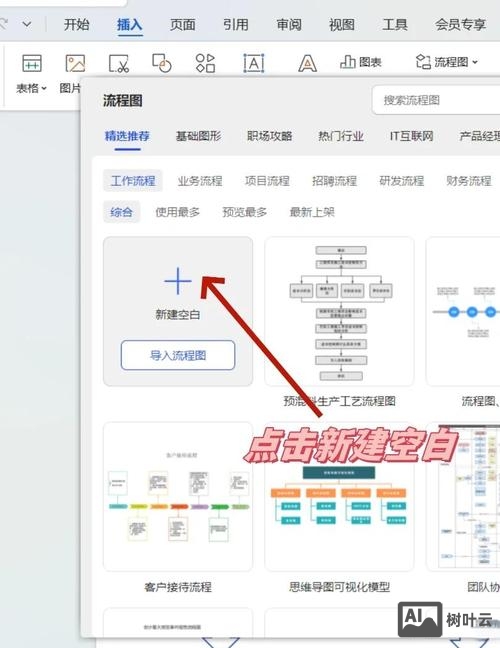Open the WordArt 艺术字 icon
This screenshot has width=500, height=648.
307,64
